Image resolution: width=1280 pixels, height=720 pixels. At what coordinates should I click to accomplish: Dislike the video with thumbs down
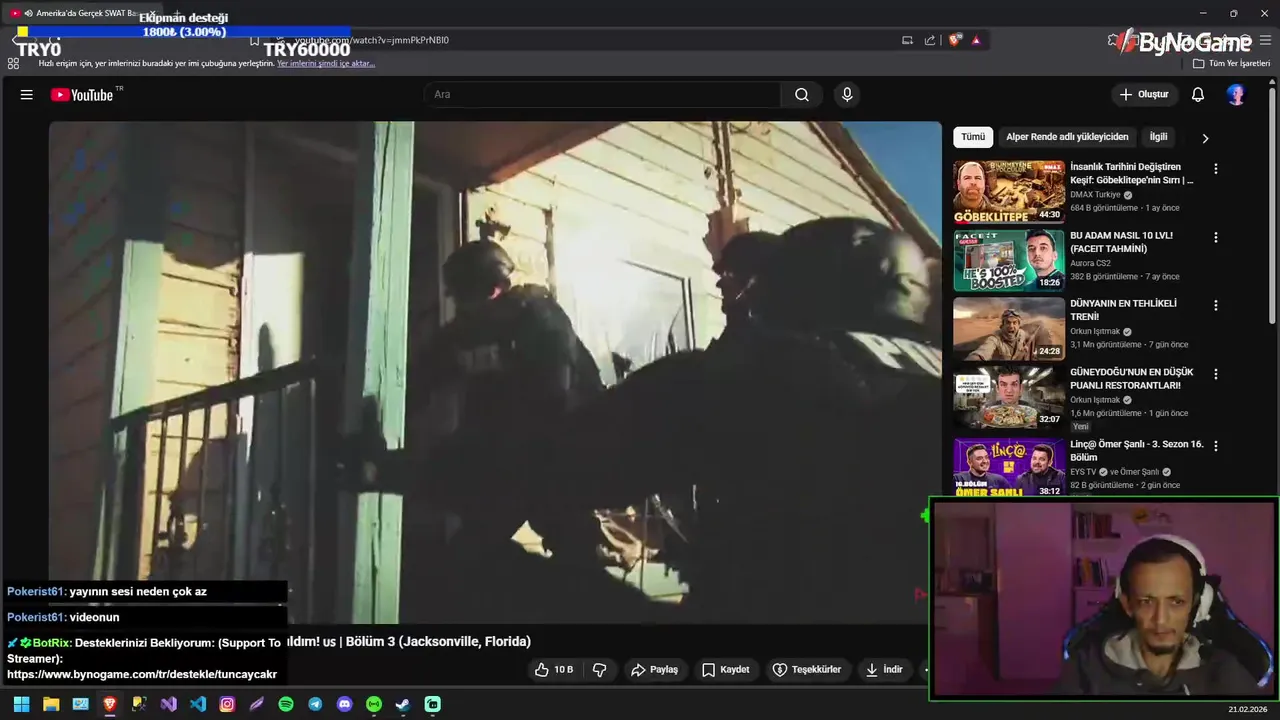point(600,670)
